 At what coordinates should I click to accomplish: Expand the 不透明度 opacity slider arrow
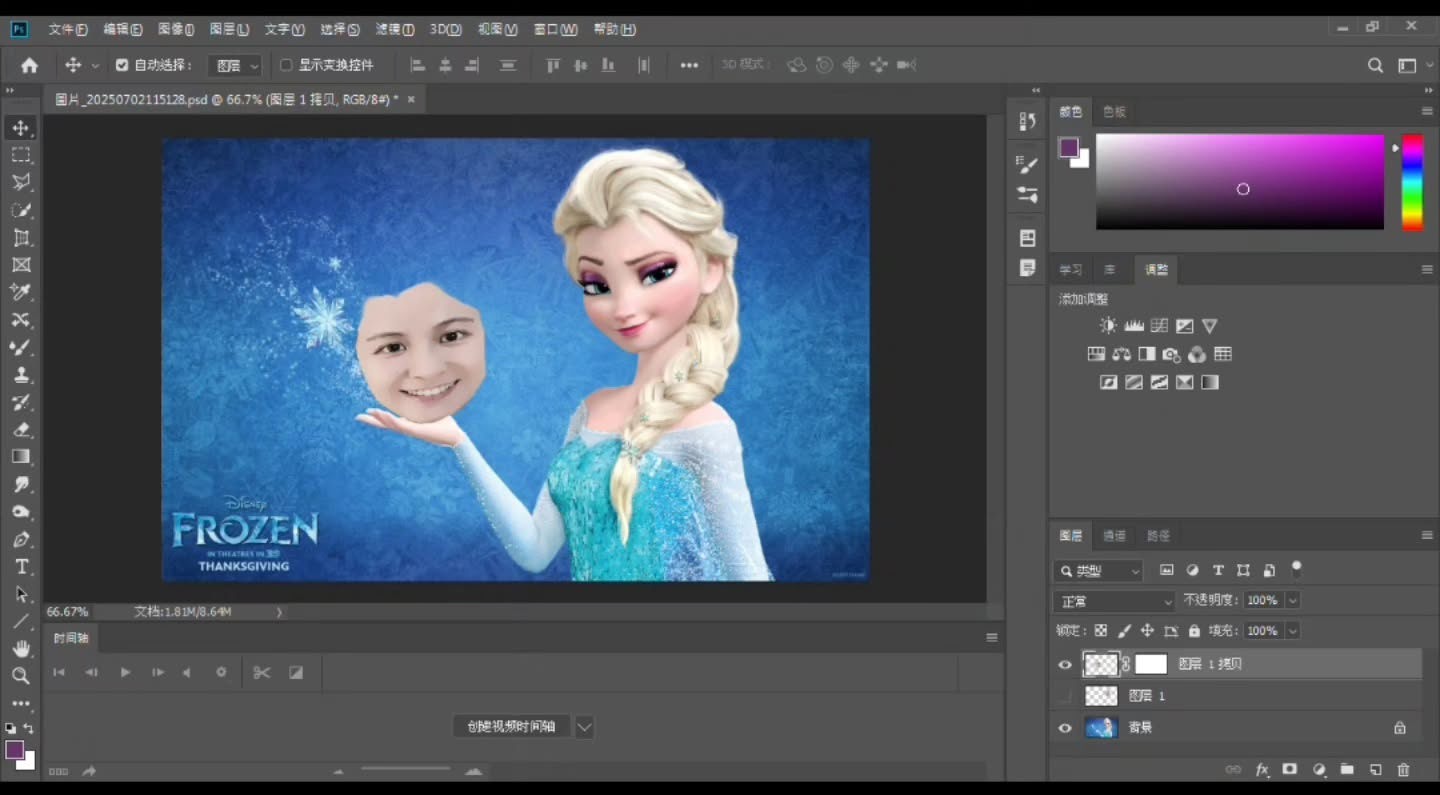coord(1292,601)
